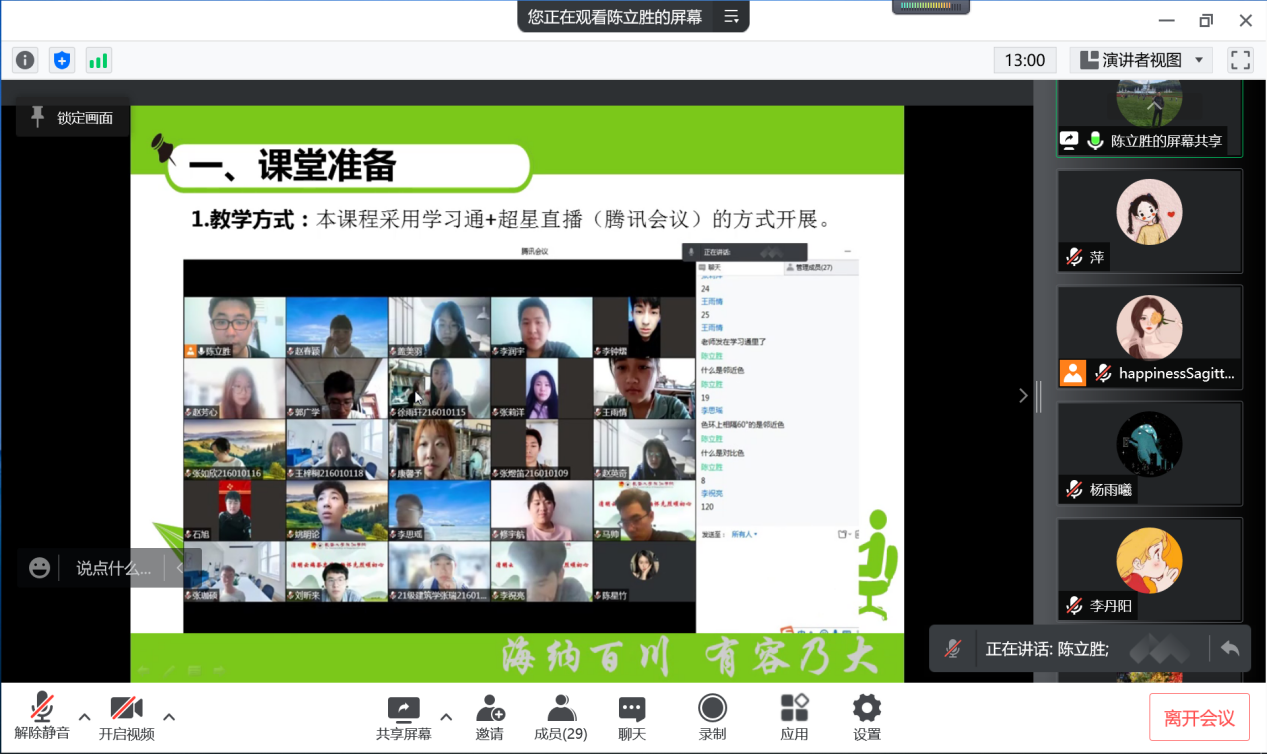Image resolution: width=1267 pixels, height=754 pixels.
Task: Open the Invite (邀请) option
Action: coord(490,717)
